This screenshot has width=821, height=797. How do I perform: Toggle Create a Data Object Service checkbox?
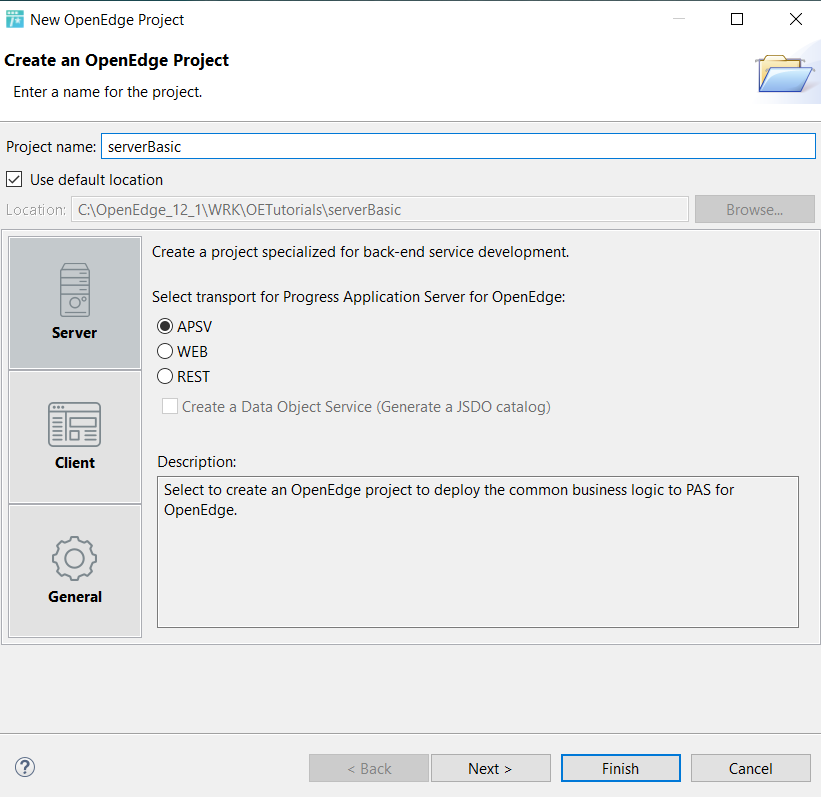click(x=170, y=406)
